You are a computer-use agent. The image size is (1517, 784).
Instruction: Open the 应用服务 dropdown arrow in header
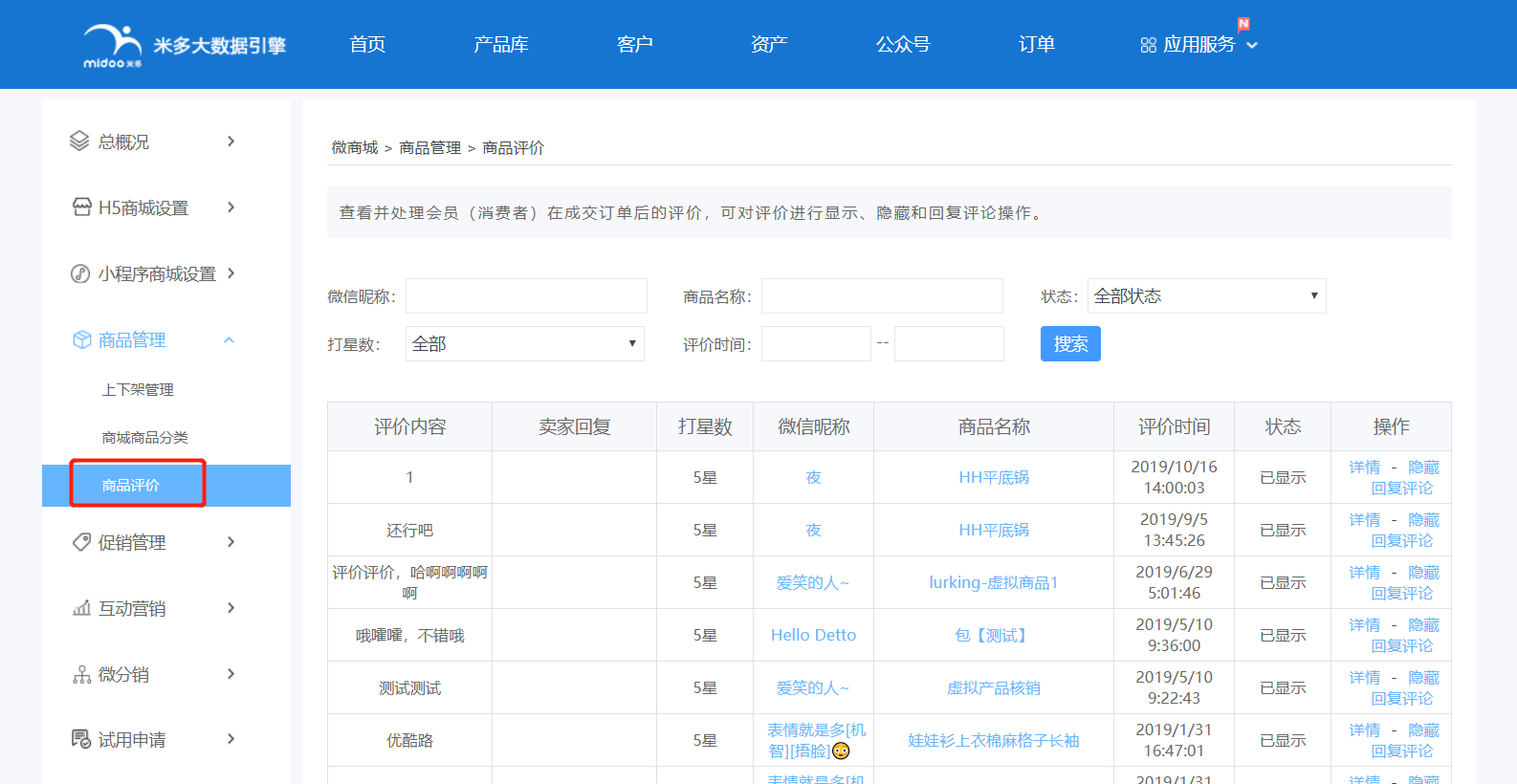[x=1252, y=45]
